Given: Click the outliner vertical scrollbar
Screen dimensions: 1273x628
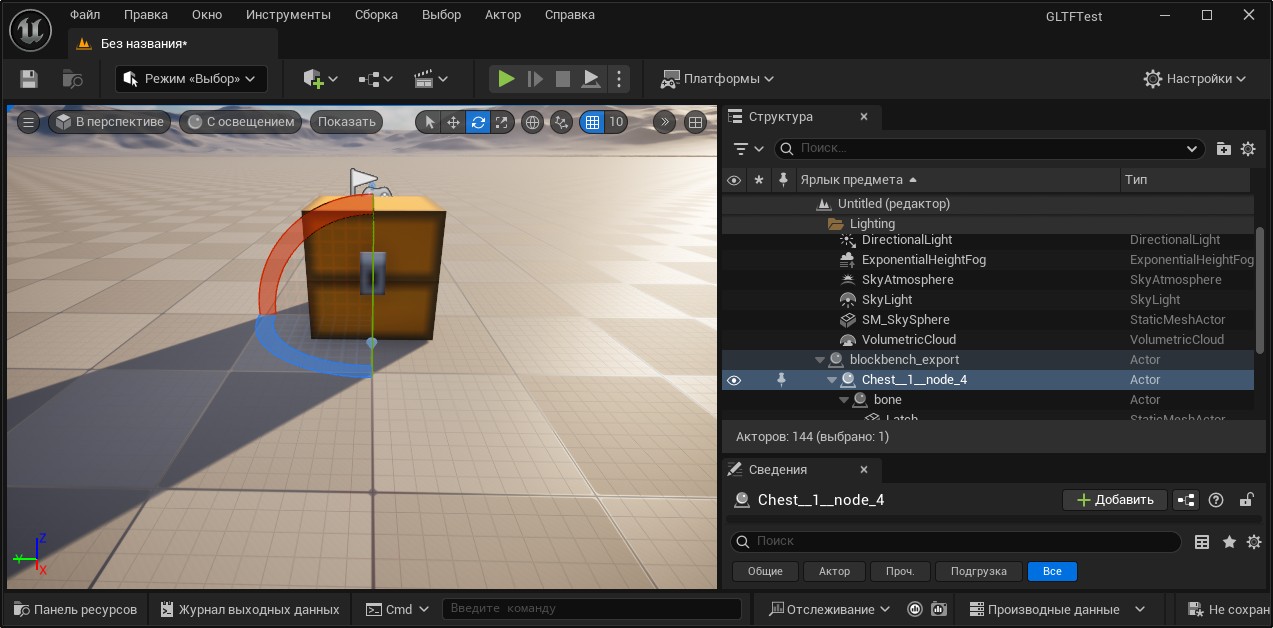Looking at the screenshot, I should click(x=1260, y=290).
